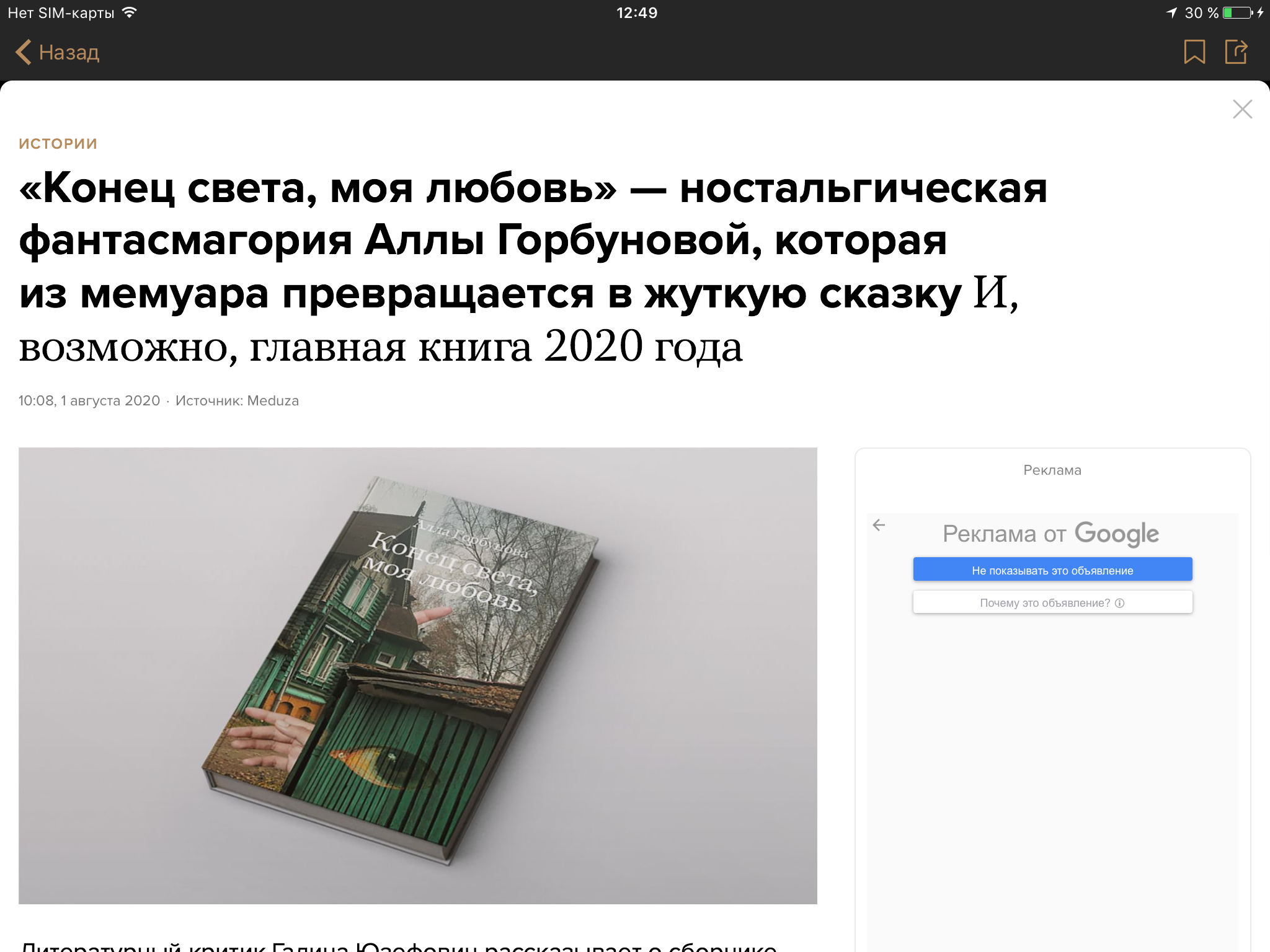Click the date text 10:08, 1 августа 2020
This screenshot has height=952, width=1270.
89,400
